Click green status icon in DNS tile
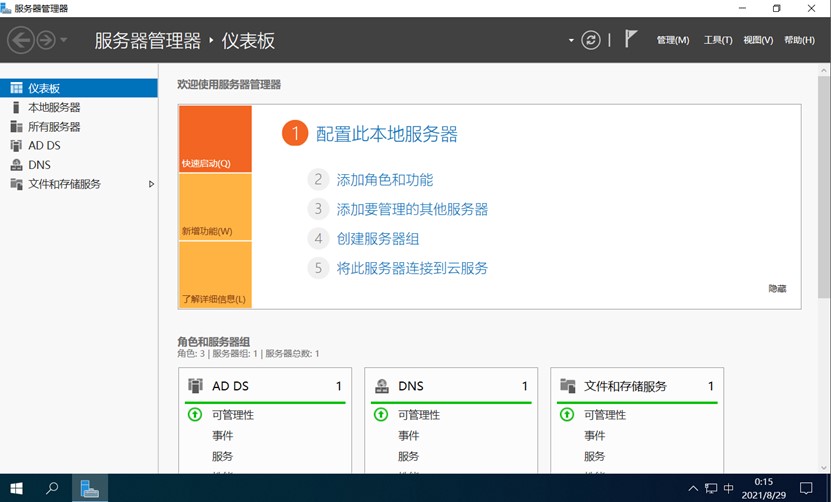831x502 pixels. 381,414
